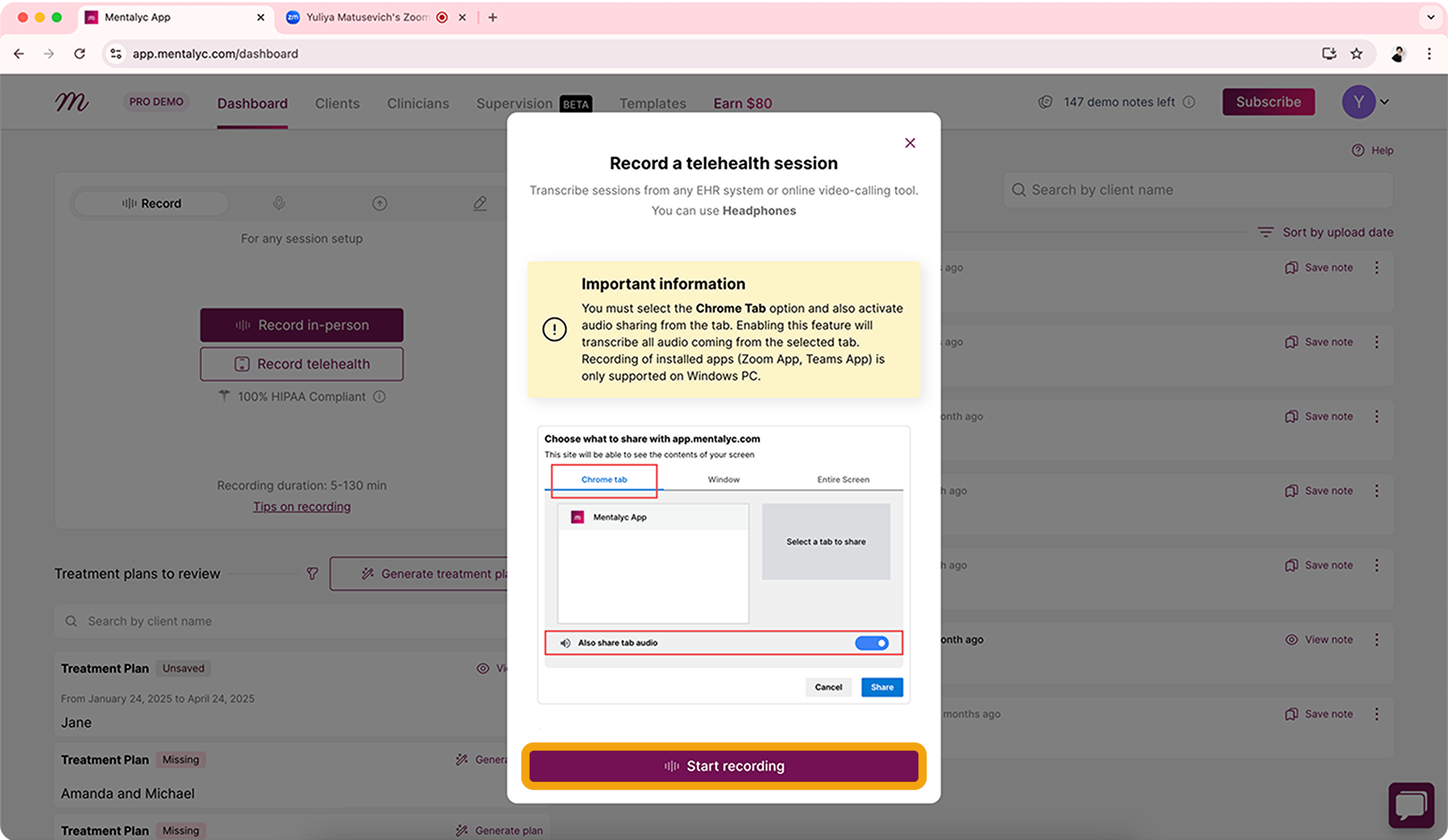Image resolution: width=1448 pixels, height=840 pixels.
Task: Click the install app icon in address bar
Action: coord(1329,53)
